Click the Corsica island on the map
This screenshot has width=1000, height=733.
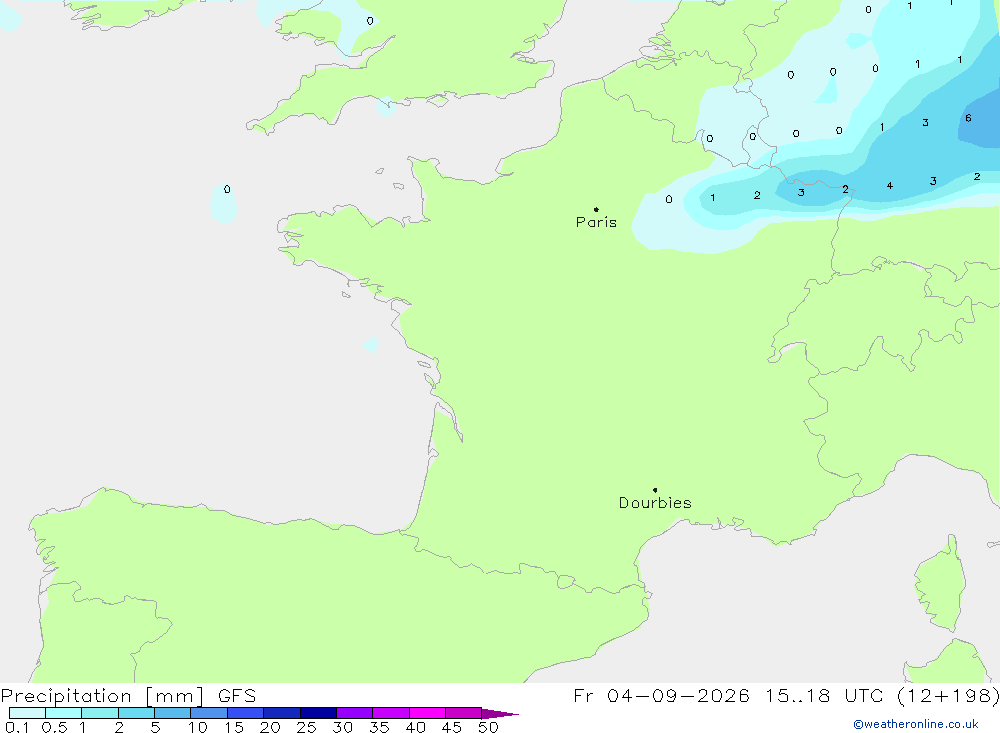(941, 584)
